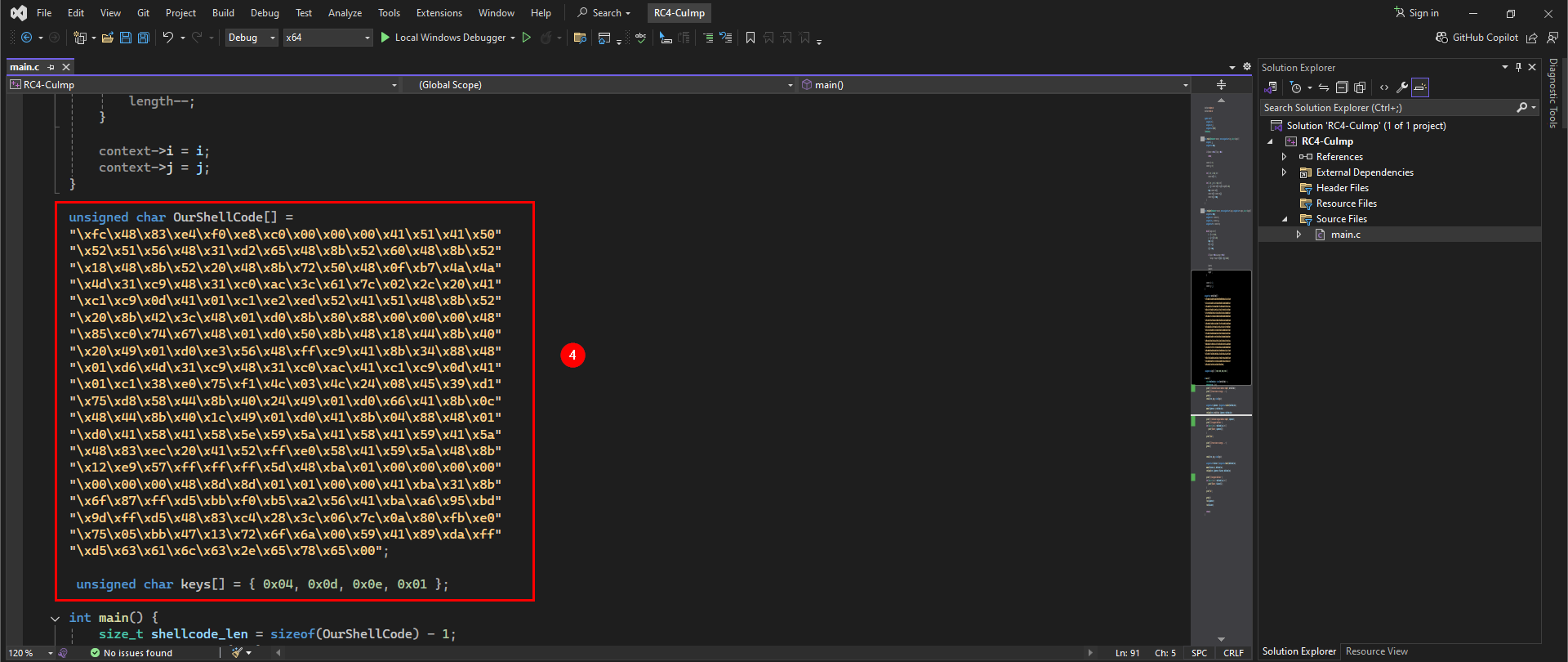Collapse the Source Files folder
1568x662 pixels.
point(1285,219)
